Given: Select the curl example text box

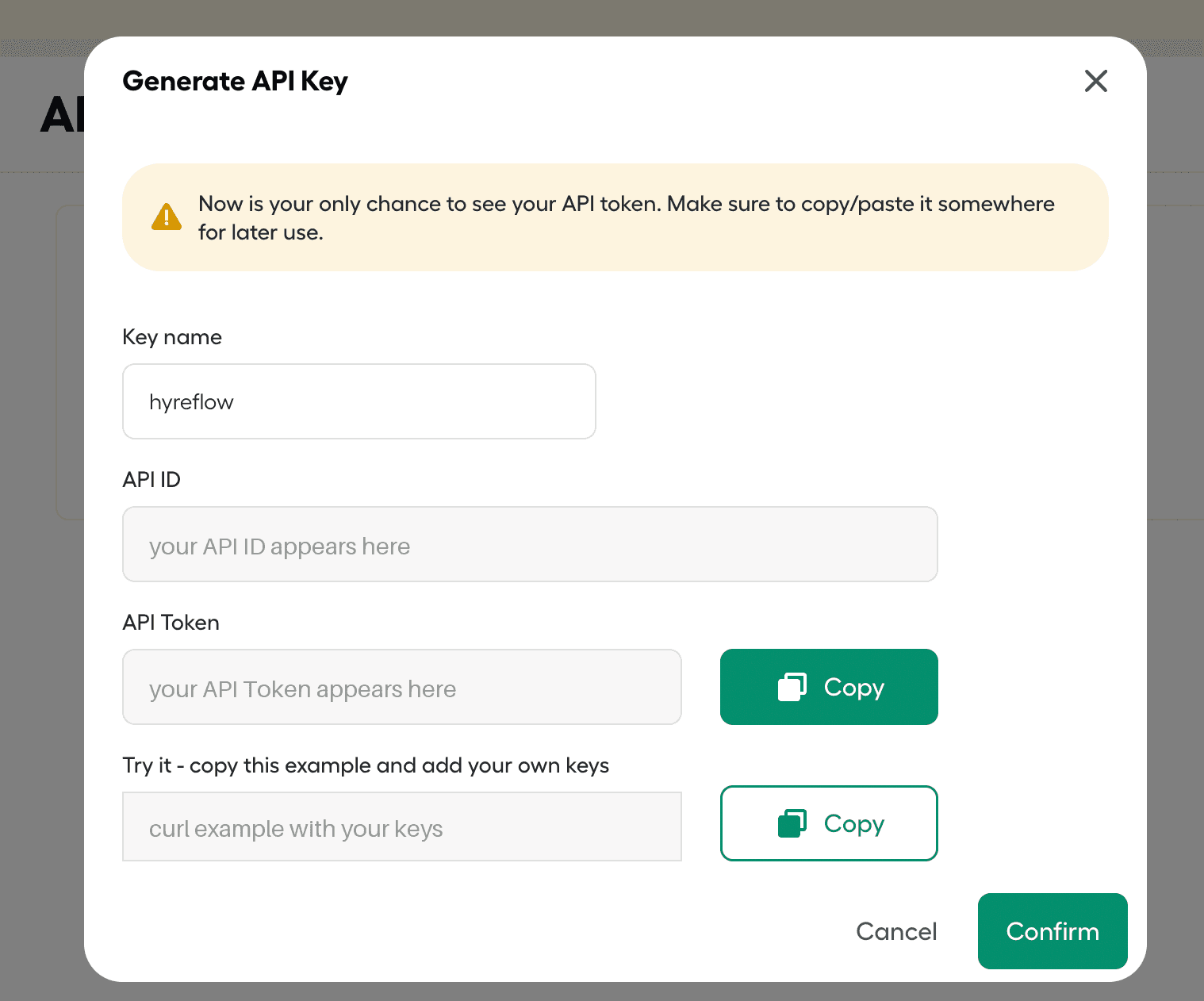Looking at the screenshot, I should coord(402,826).
